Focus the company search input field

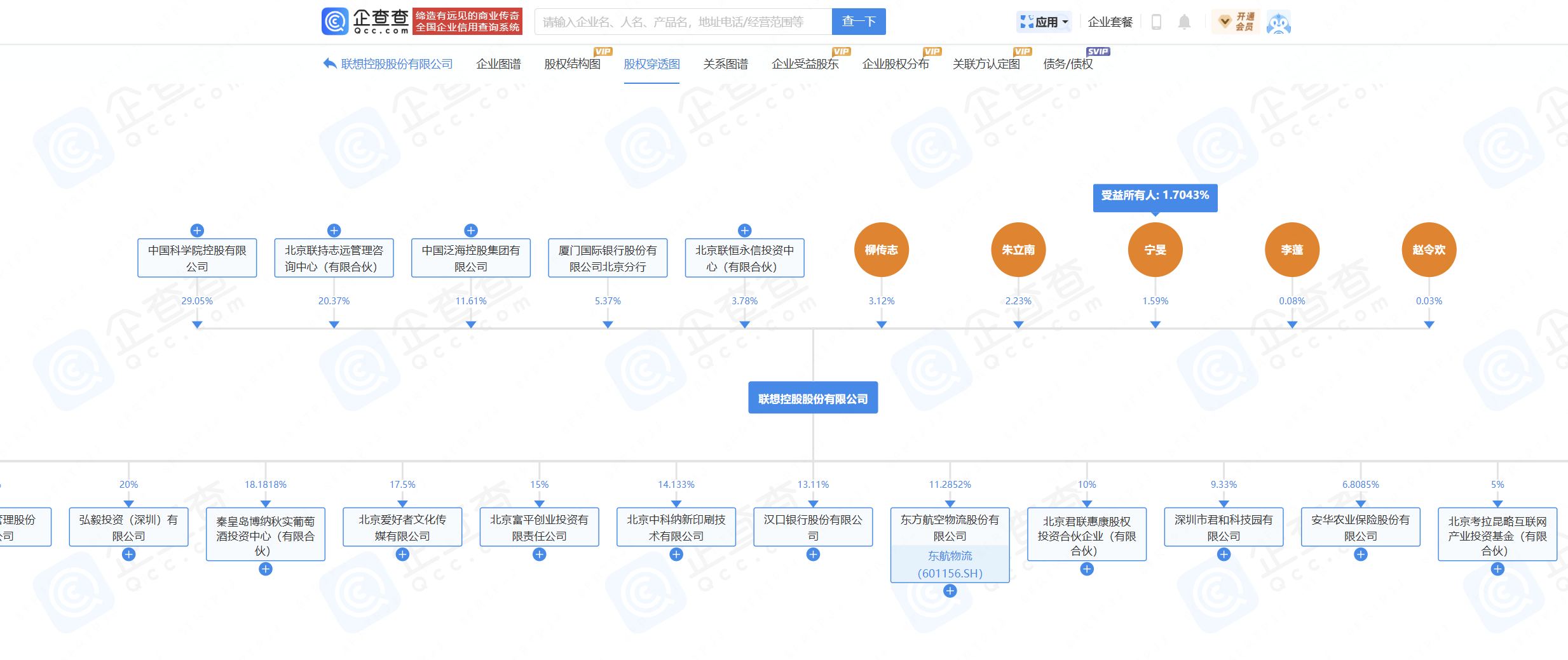[x=683, y=22]
